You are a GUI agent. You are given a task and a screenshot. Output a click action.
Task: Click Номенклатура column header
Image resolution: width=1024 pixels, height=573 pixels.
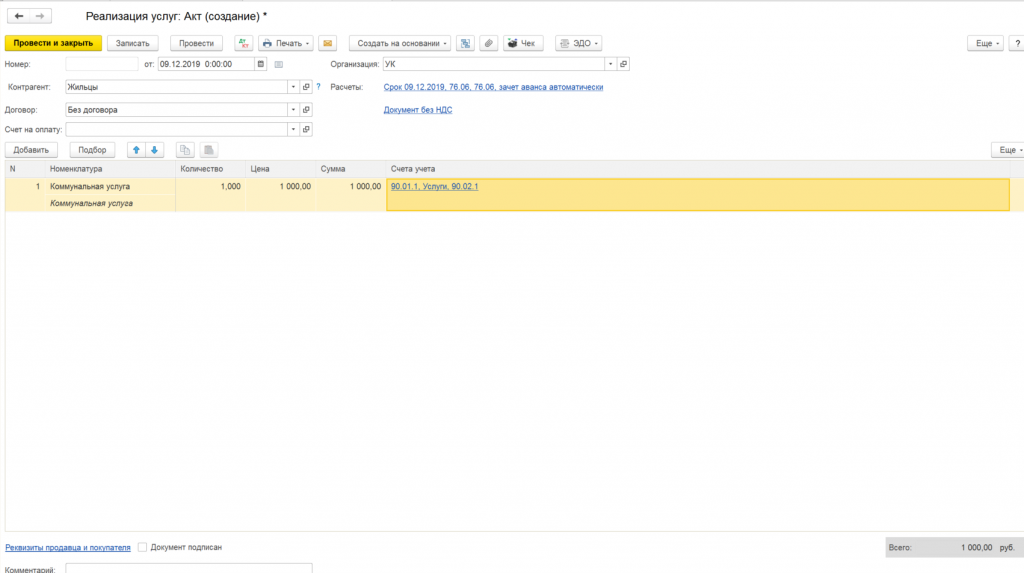pyautogui.click(x=110, y=169)
